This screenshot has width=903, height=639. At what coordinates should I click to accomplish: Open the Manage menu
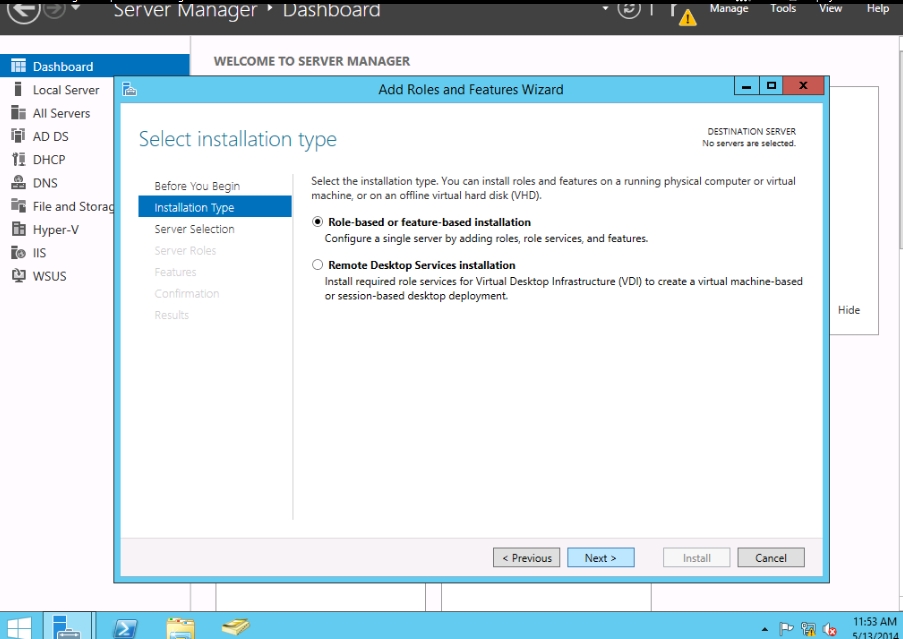pyautogui.click(x=729, y=8)
